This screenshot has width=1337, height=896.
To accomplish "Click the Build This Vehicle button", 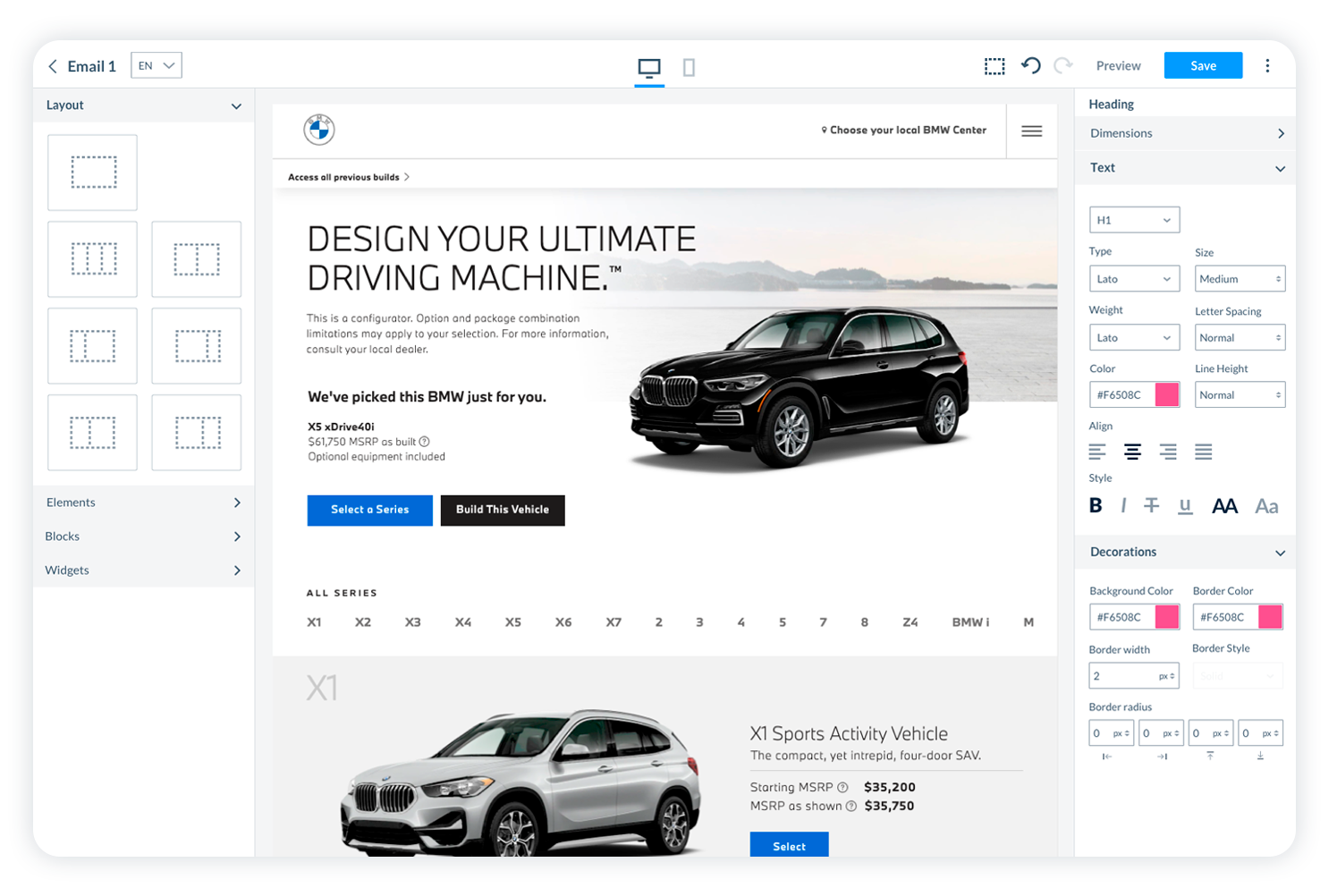I will pos(503,511).
